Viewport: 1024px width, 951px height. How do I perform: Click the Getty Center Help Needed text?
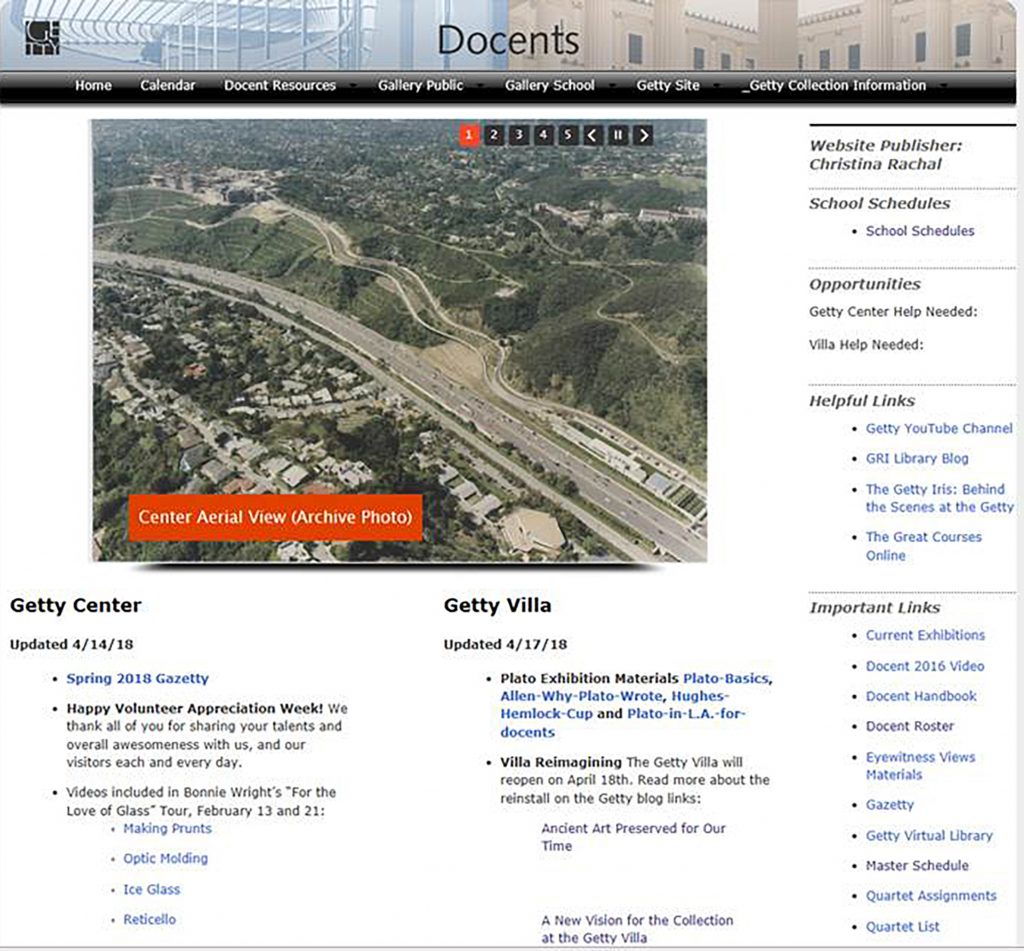click(893, 312)
